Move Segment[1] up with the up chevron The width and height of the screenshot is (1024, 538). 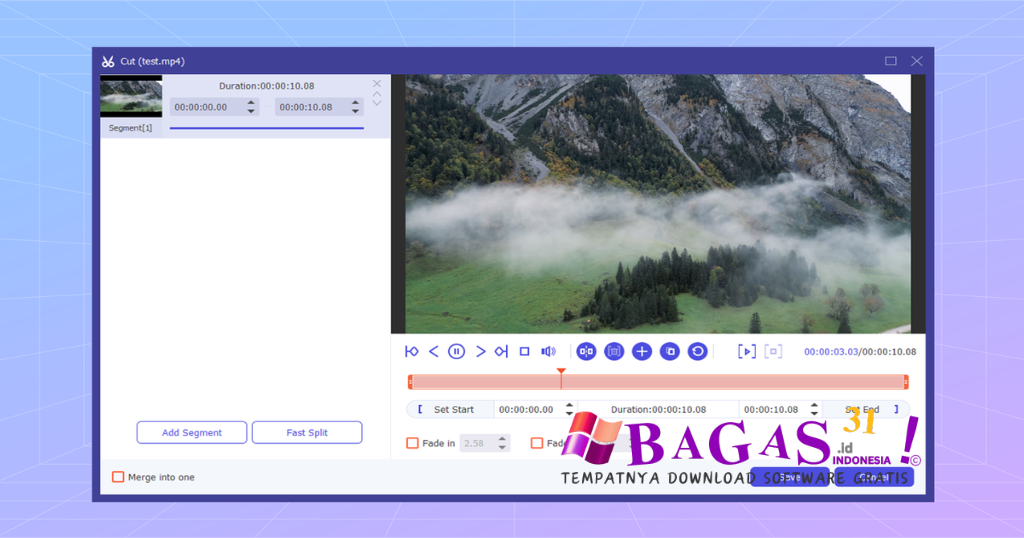click(x=377, y=94)
